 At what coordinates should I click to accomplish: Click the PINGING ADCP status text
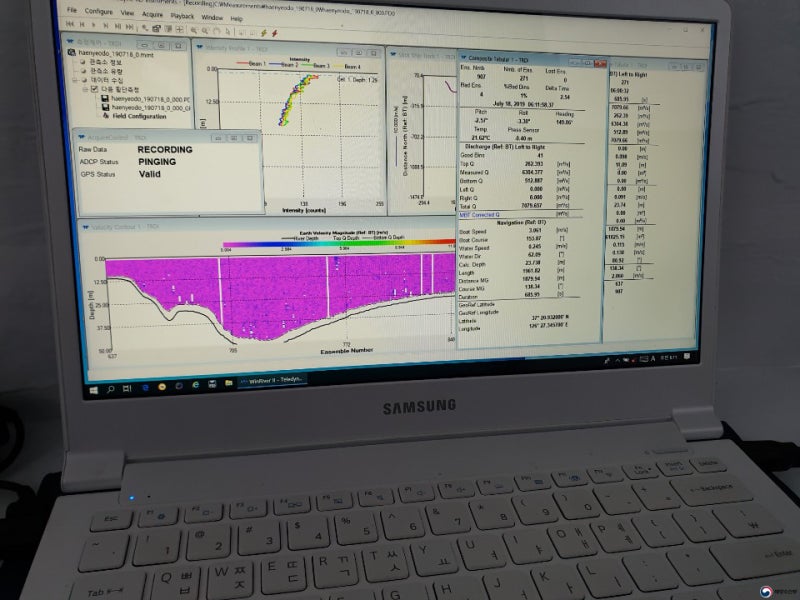pos(157,162)
